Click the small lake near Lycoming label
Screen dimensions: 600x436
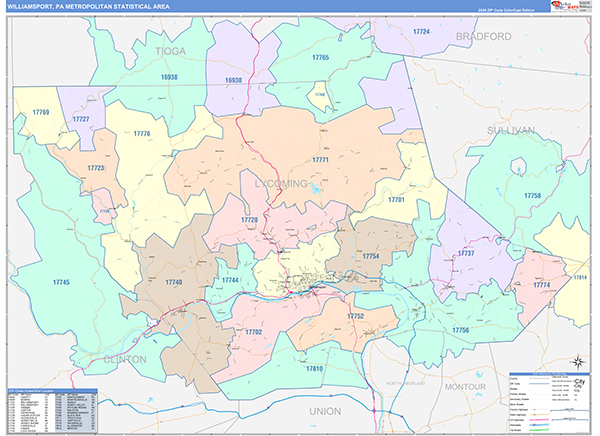coord(316,188)
